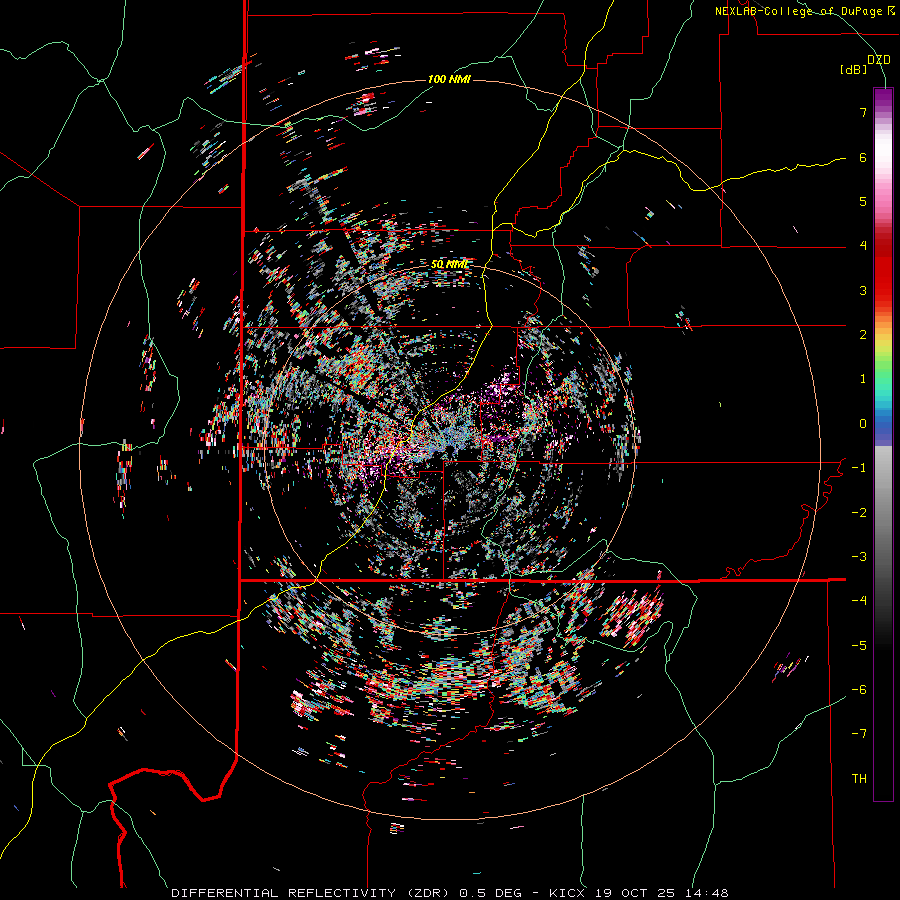Click the 100 NMI range ring label

(x=449, y=79)
